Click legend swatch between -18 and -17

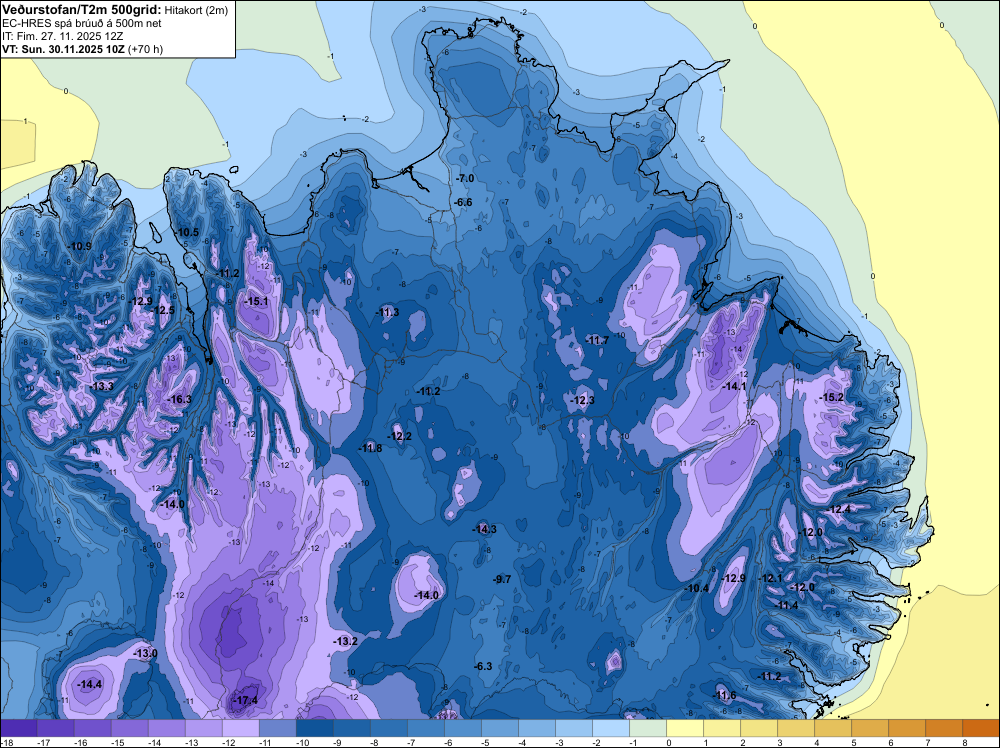point(18,728)
